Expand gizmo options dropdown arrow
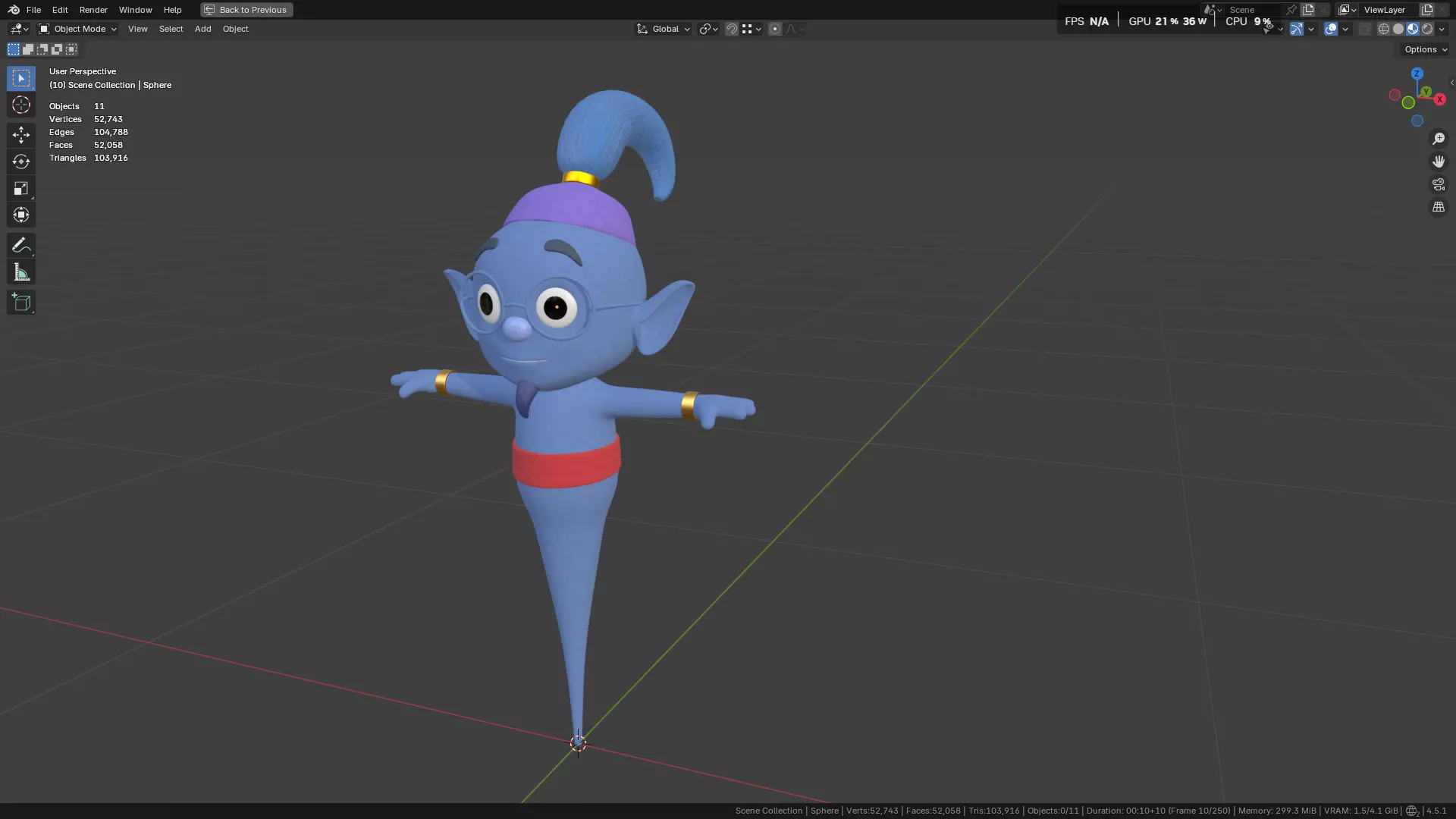 pos(1310,29)
